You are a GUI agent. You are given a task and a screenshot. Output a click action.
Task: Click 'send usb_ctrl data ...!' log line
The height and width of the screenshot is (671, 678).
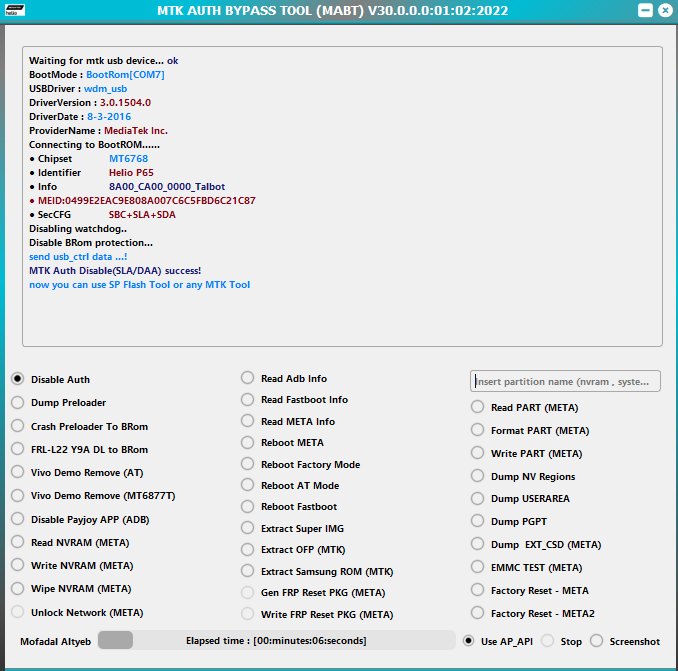point(78,257)
